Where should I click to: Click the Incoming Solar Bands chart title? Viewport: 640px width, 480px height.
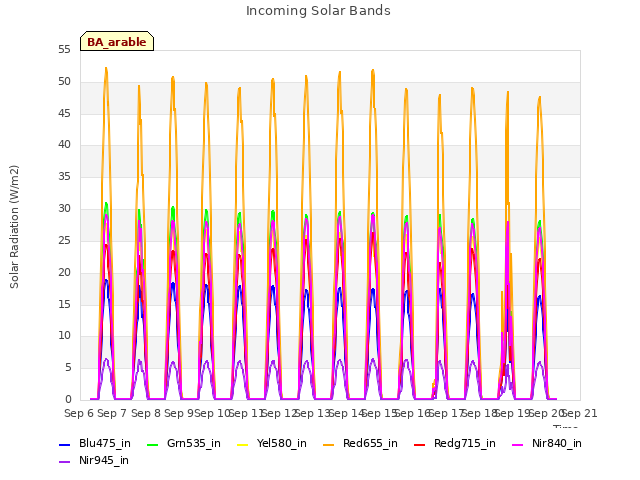click(x=318, y=11)
